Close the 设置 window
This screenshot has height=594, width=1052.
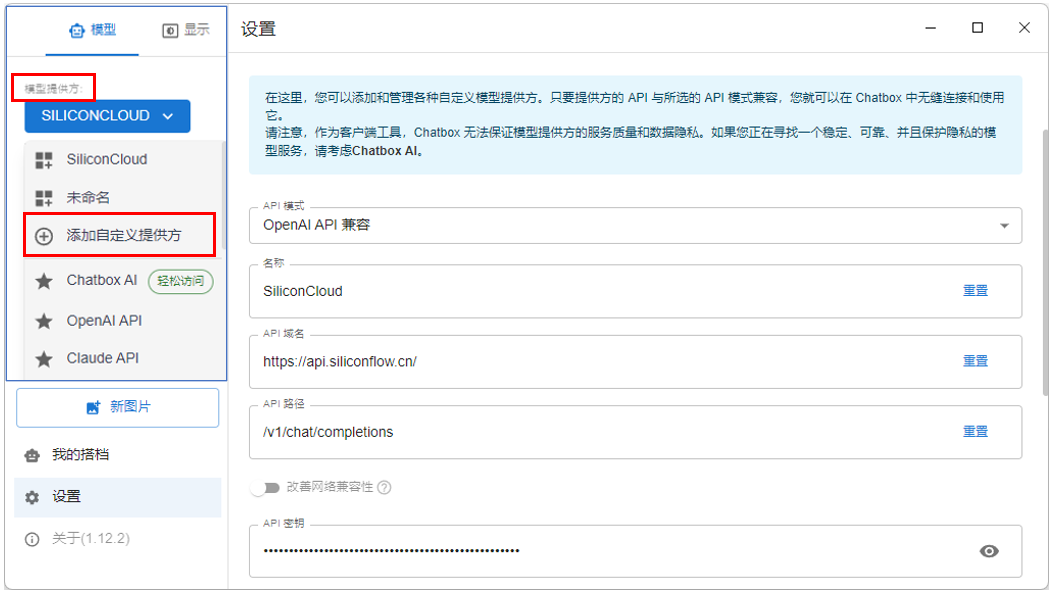1024,28
